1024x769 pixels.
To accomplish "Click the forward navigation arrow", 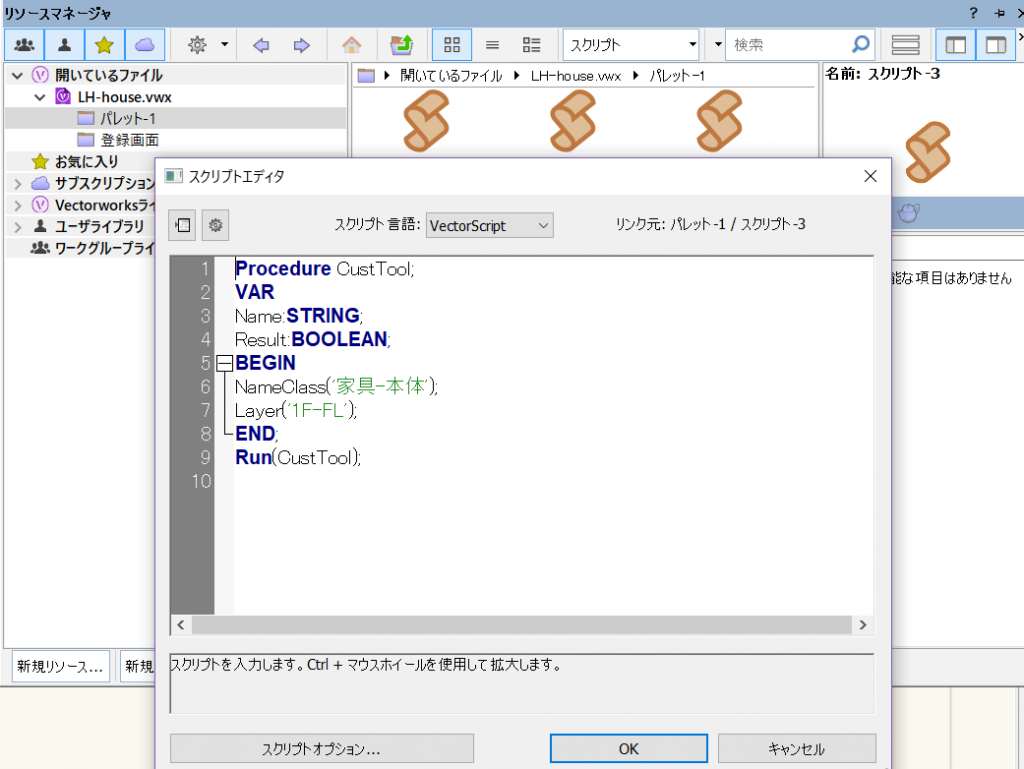I will pyautogui.click(x=301, y=45).
